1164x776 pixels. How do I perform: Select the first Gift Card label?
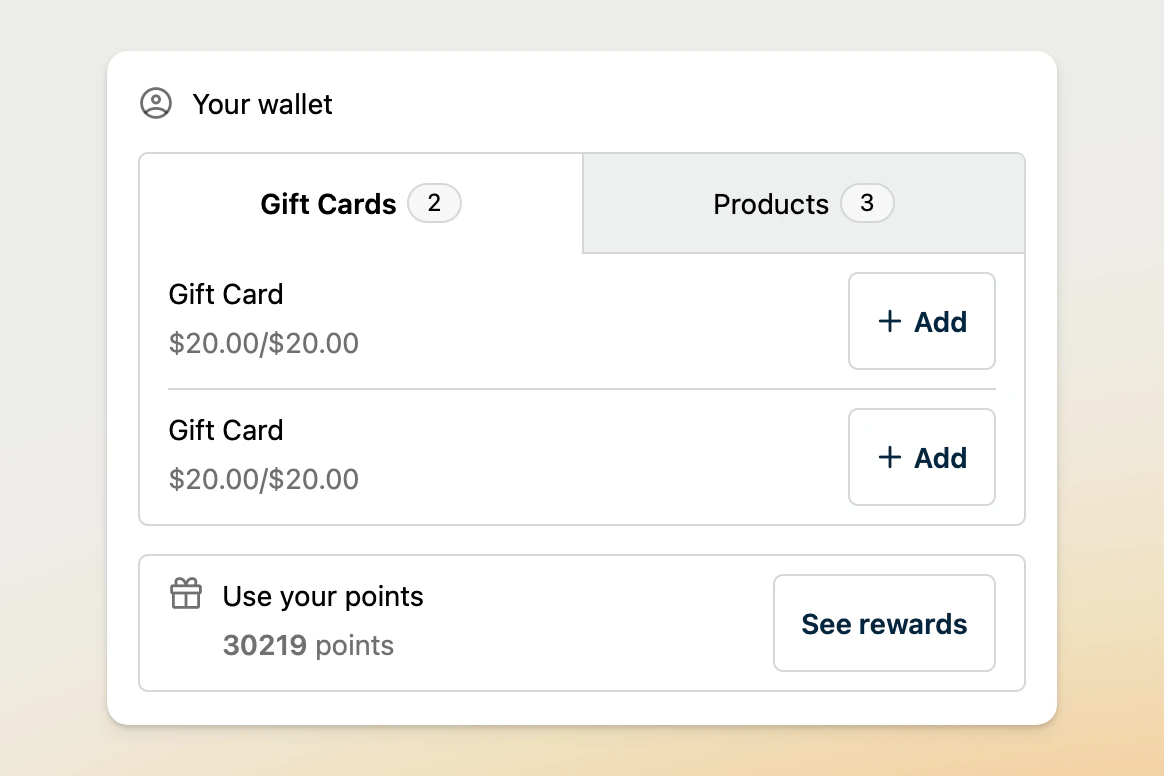click(x=226, y=294)
